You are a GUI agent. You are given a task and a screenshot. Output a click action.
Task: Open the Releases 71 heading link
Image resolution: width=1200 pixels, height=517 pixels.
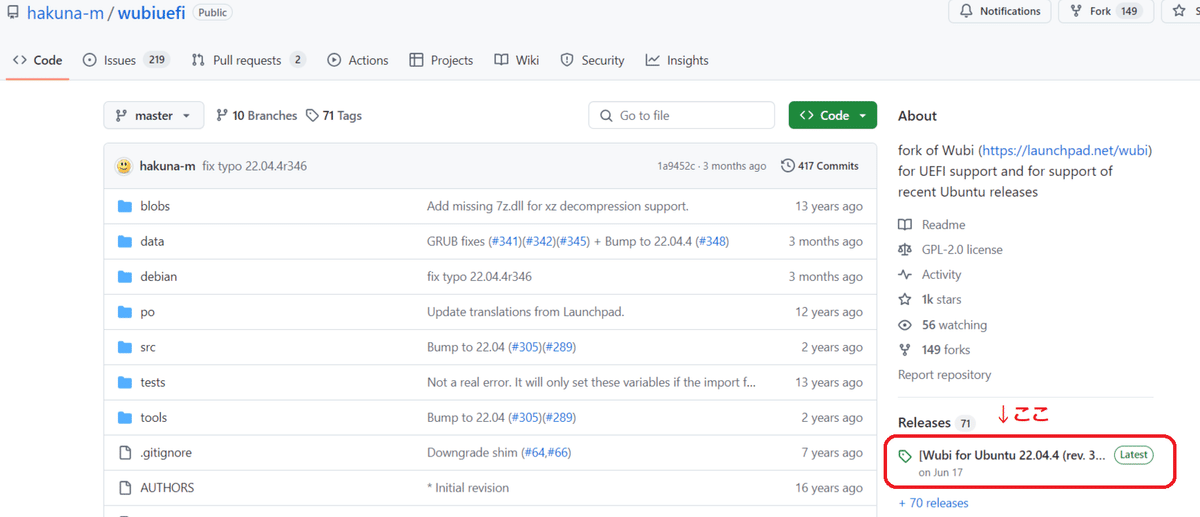(936, 422)
